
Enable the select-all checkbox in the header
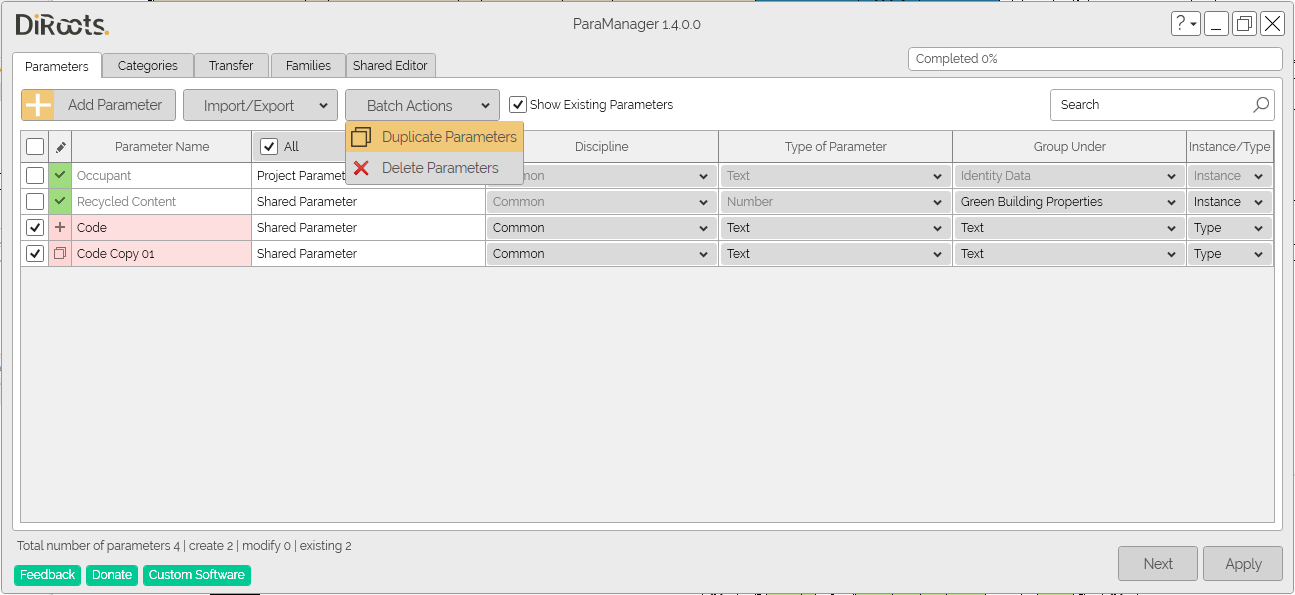click(x=35, y=146)
